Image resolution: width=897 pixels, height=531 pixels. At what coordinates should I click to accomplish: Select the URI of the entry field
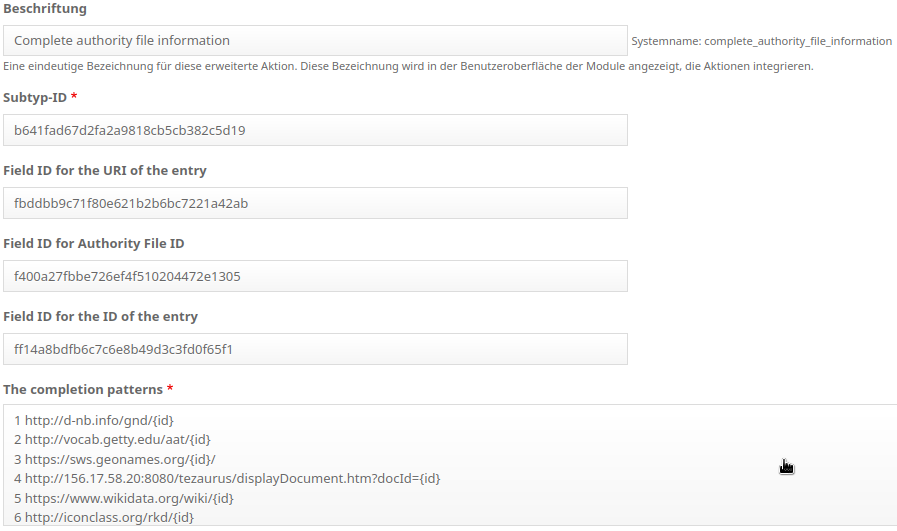(315, 203)
